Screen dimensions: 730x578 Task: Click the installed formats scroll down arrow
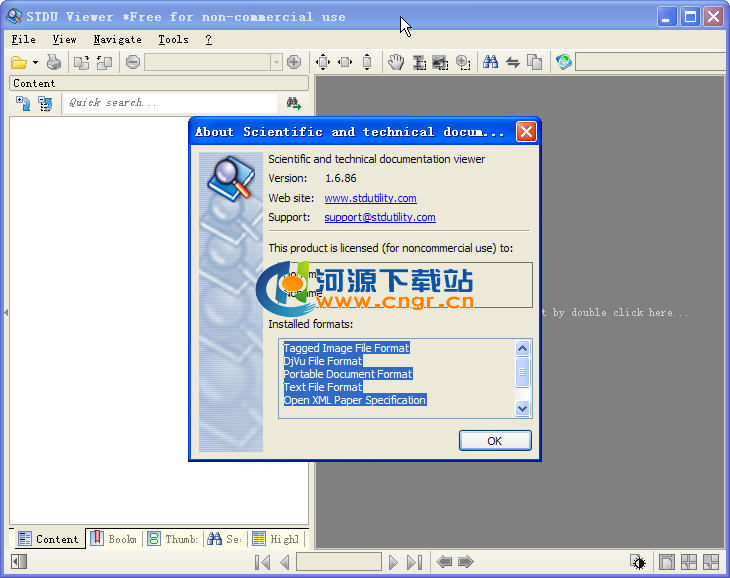(522, 409)
